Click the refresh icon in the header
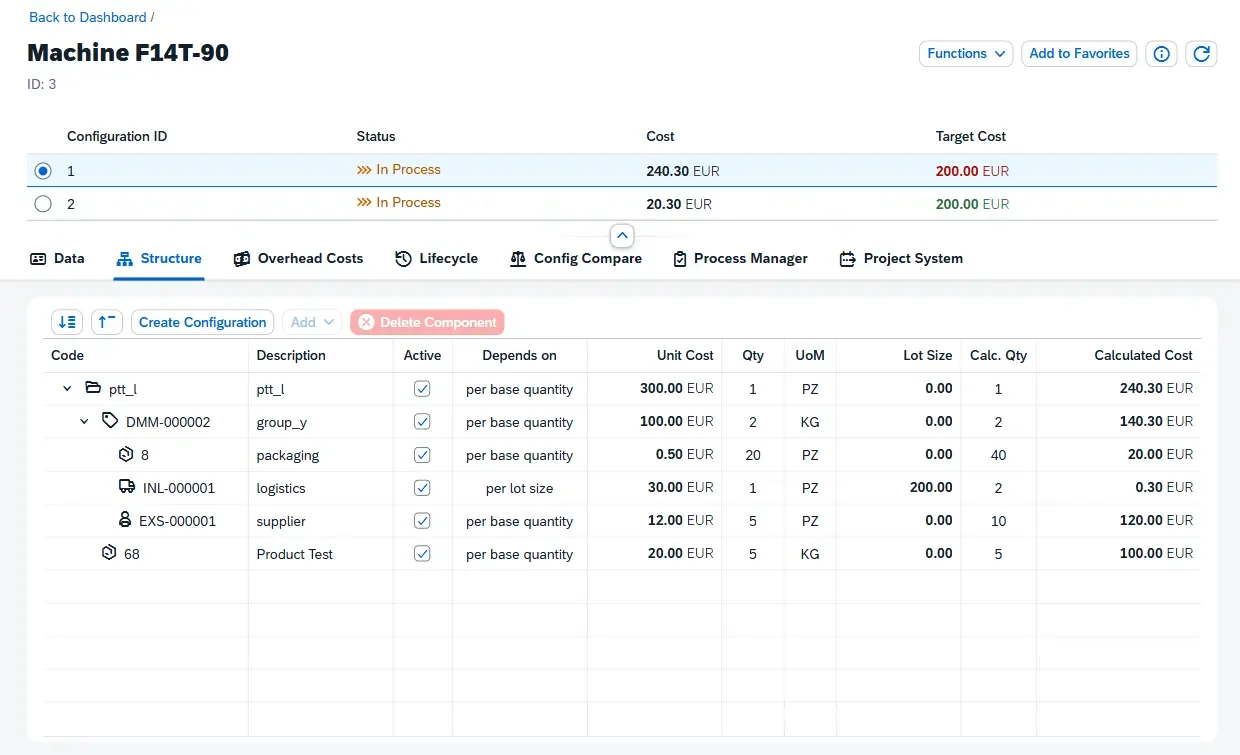This screenshot has height=755, width=1240. pyautogui.click(x=1201, y=53)
